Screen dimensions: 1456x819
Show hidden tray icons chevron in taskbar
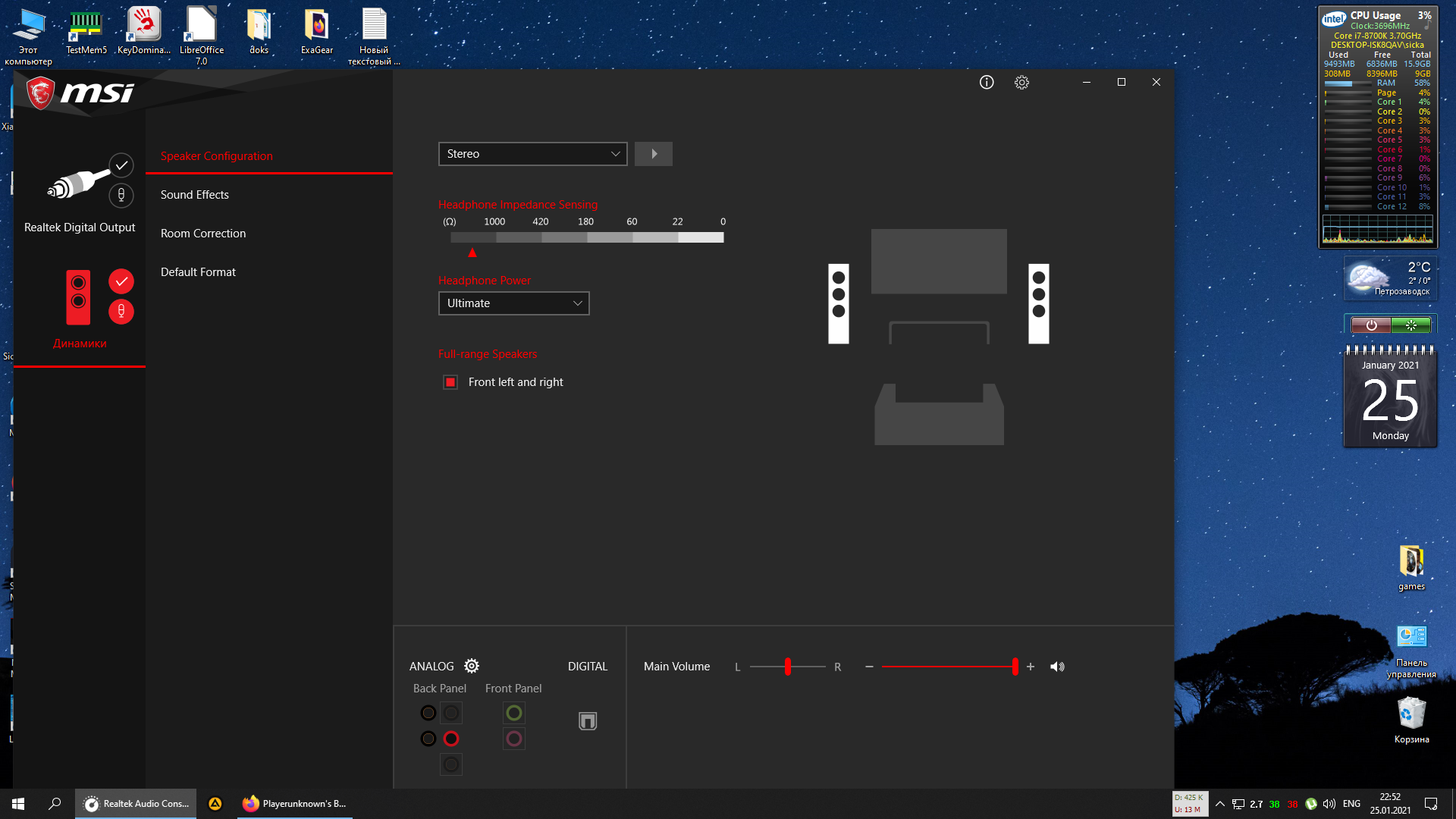coord(1219,804)
